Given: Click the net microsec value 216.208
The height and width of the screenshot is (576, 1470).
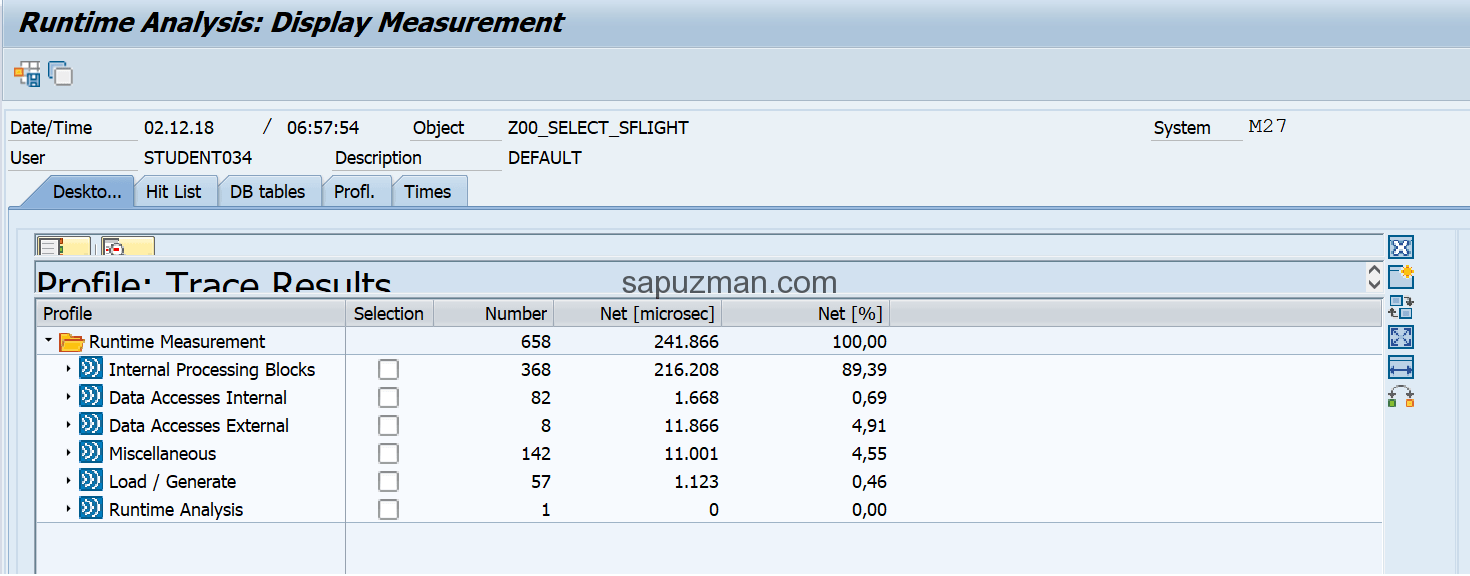Looking at the screenshot, I should point(685,370).
